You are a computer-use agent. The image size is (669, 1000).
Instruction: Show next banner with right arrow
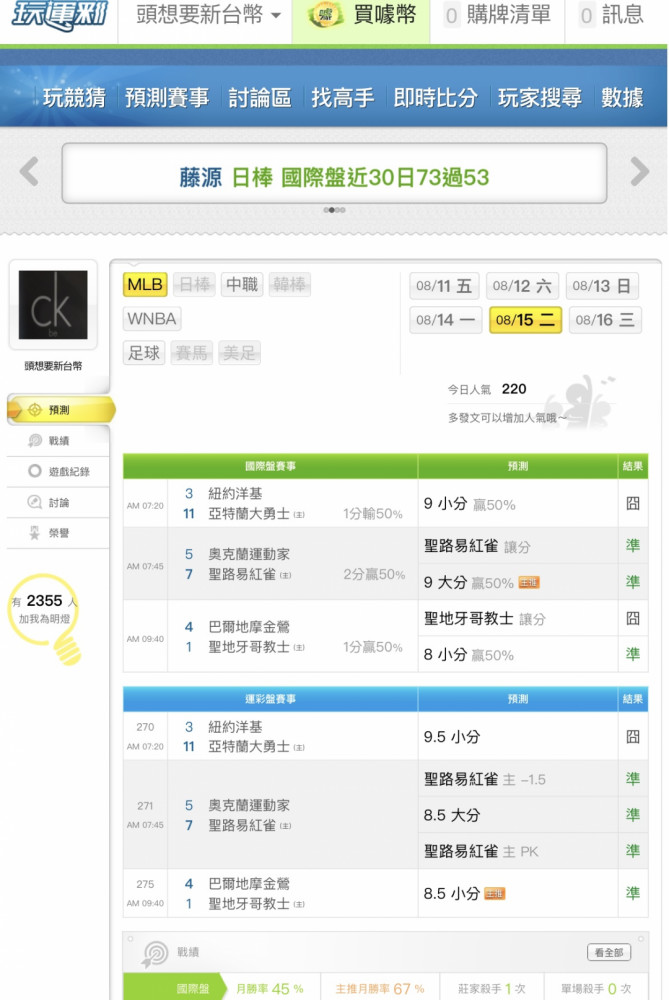click(639, 172)
